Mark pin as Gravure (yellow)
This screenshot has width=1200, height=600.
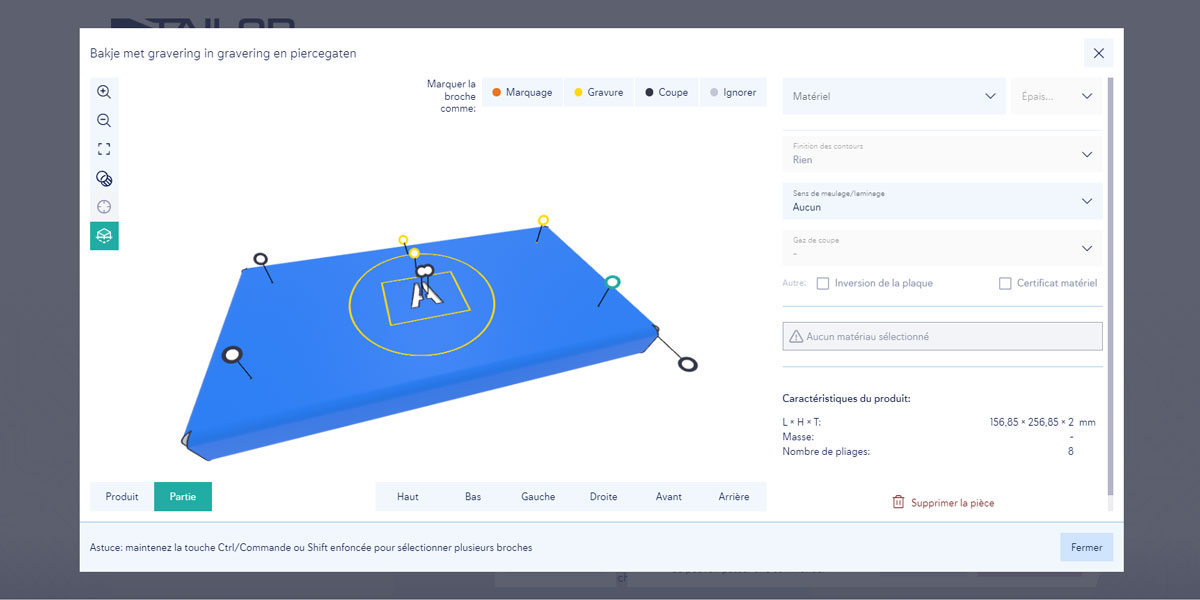tap(598, 93)
